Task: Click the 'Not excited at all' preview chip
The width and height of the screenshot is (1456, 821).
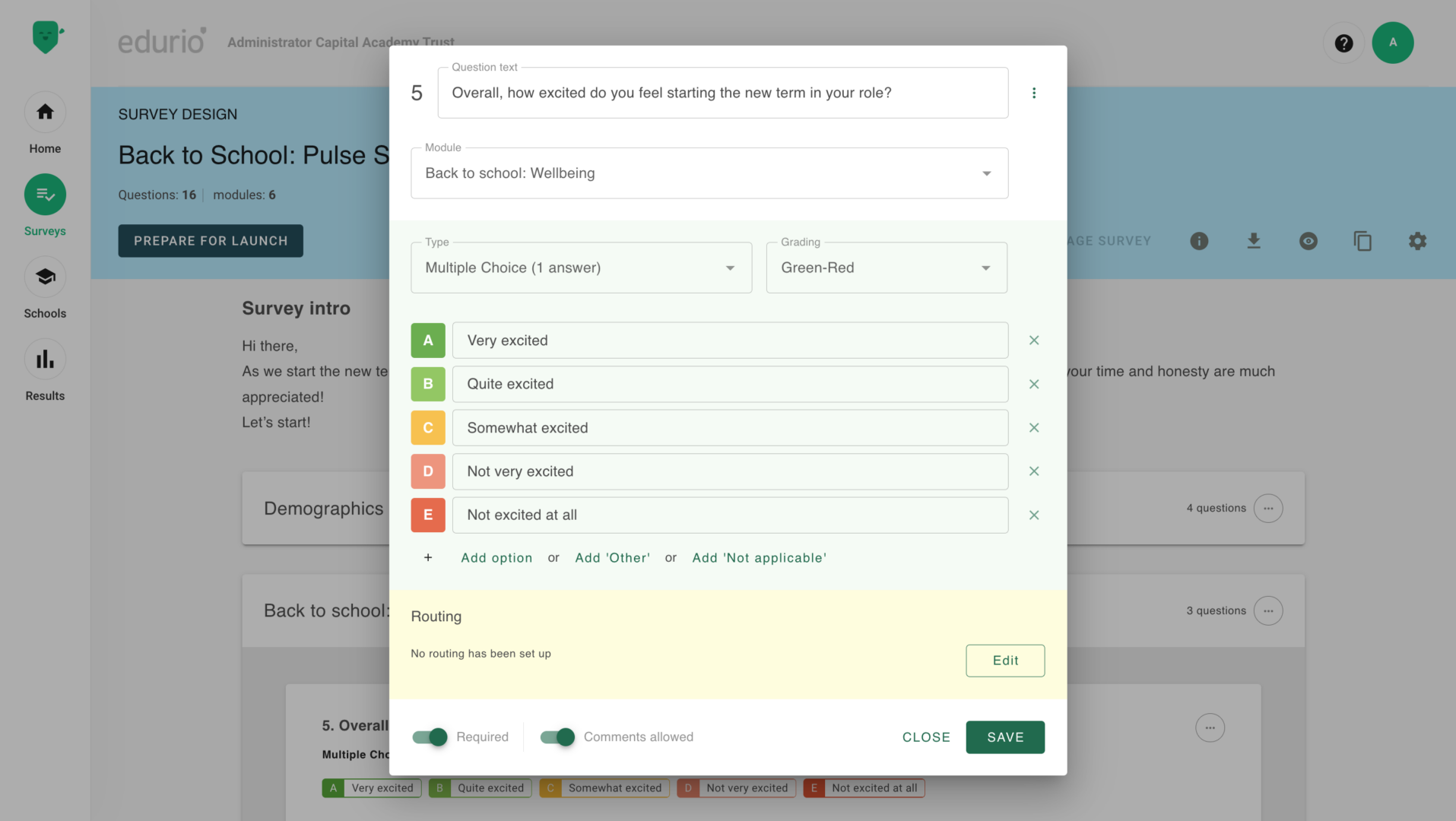Action: click(864, 788)
